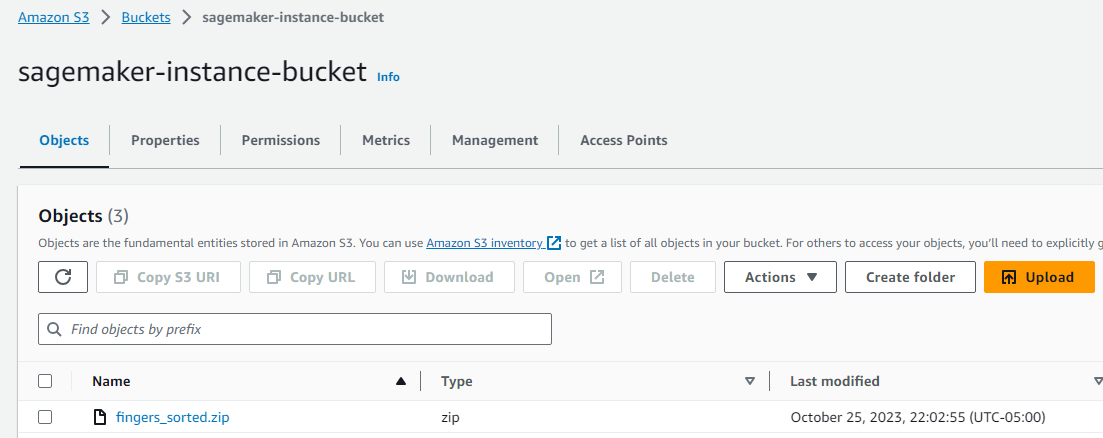Sort by Name using ascending arrow
This screenshot has width=1103, height=438.
pyautogui.click(x=401, y=381)
